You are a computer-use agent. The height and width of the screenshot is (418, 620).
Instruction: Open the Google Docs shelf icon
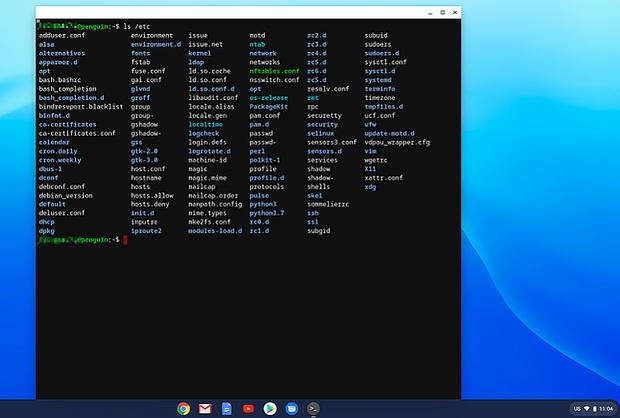227,408
